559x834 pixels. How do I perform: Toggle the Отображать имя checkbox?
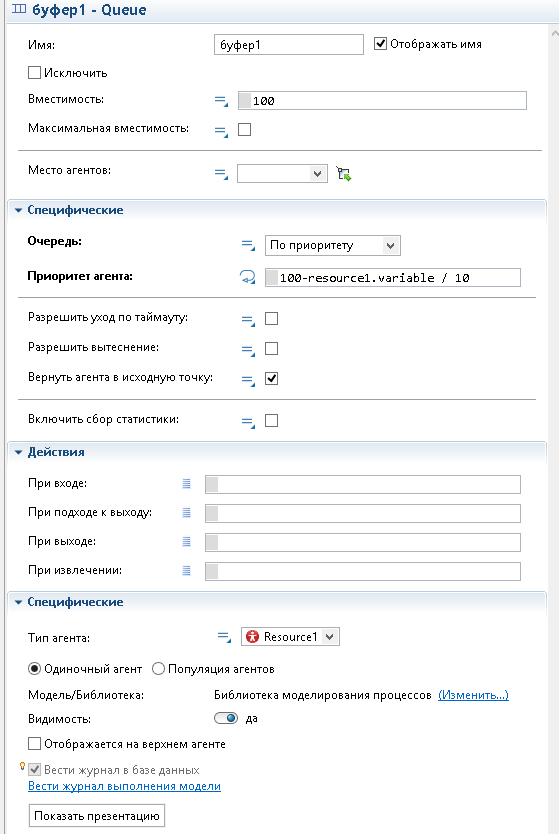click(380, 44)
